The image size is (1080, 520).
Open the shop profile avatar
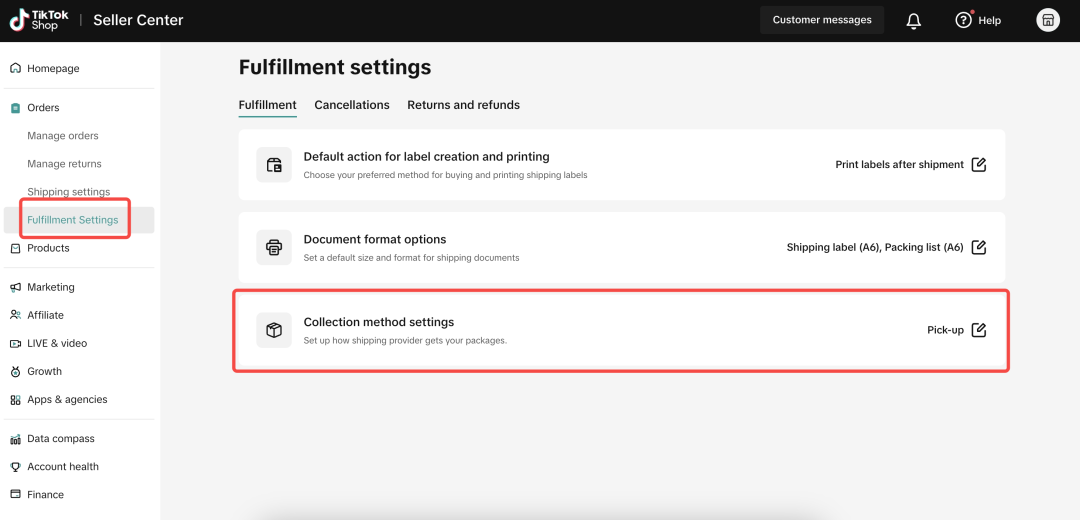coord(1047,20)
